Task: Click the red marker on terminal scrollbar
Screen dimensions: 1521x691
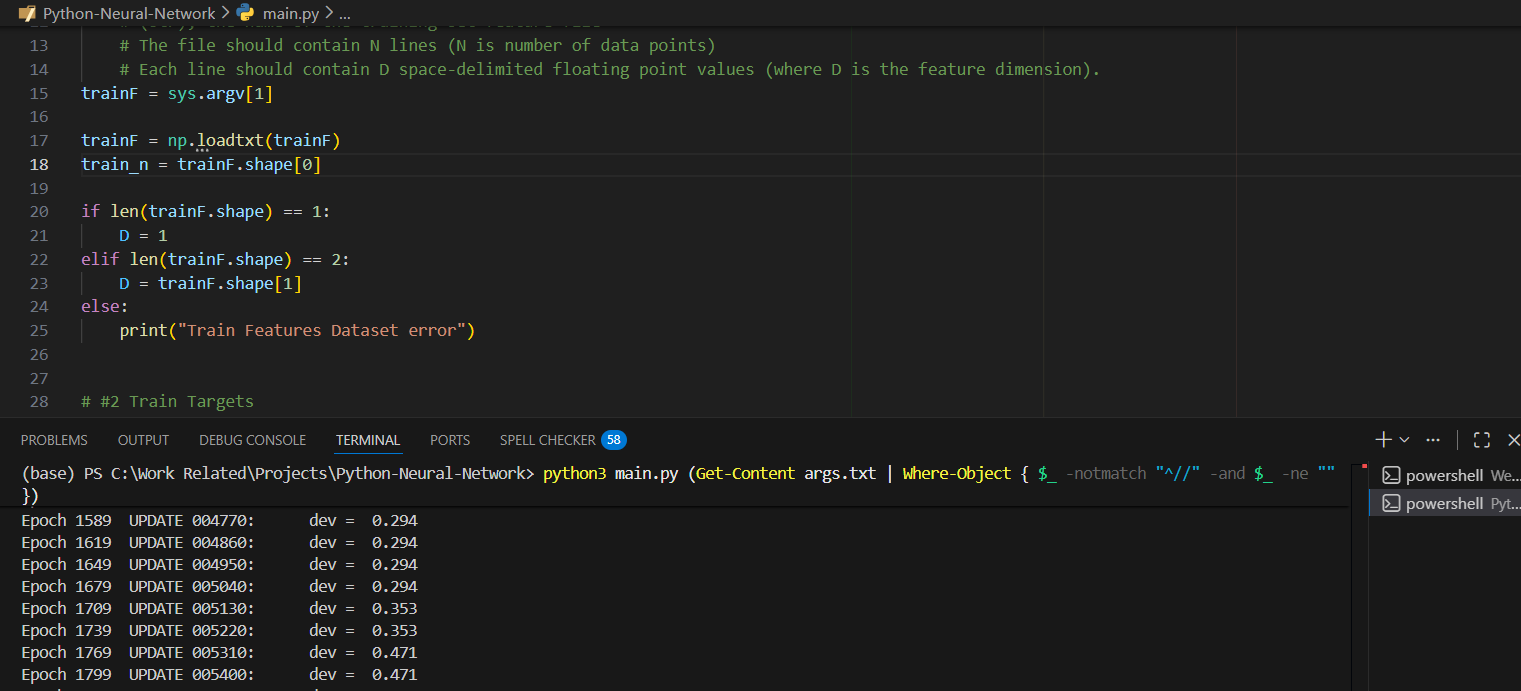Action: click(x=1363, y=467)
